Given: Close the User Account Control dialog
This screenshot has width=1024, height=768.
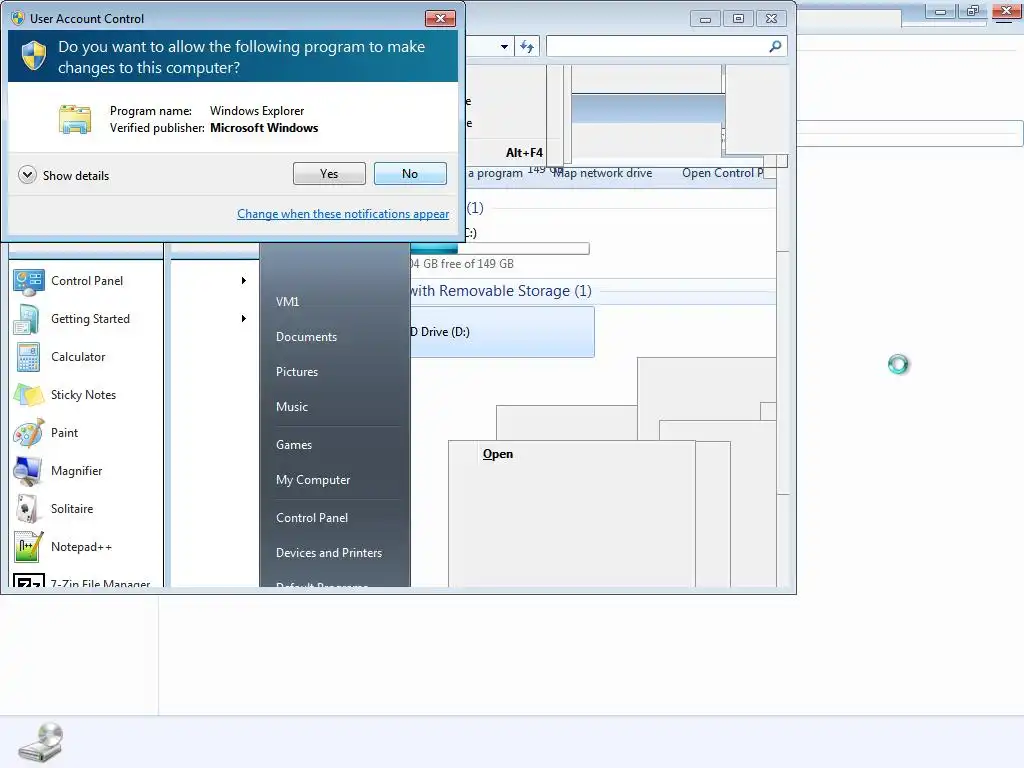Looking at the screenshot, I should [440, 18].
